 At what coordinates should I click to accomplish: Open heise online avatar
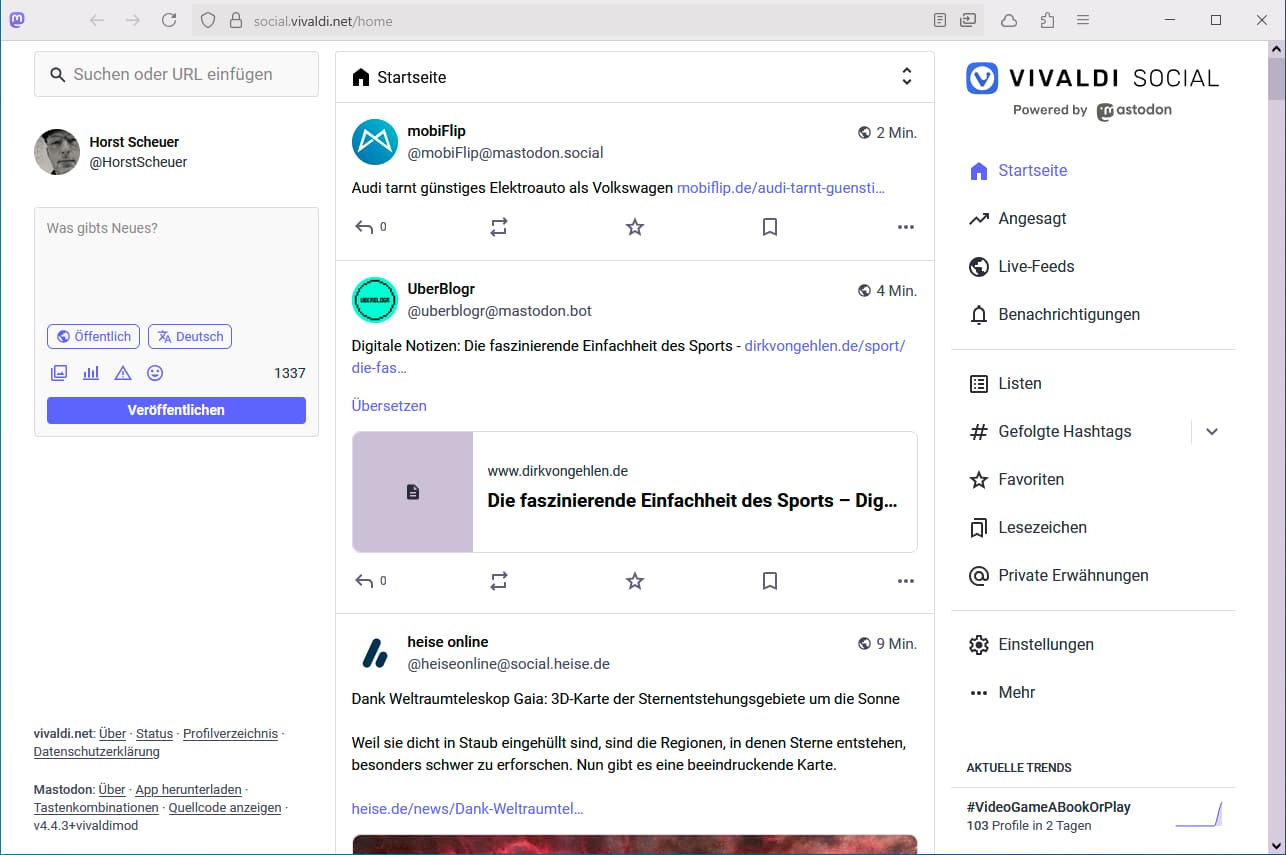(375, 653)
